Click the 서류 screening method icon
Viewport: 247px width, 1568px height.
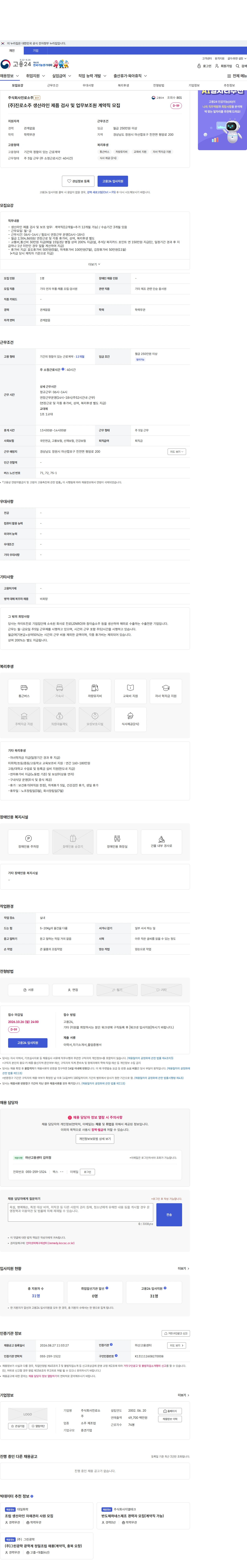[x=28, y=990]
